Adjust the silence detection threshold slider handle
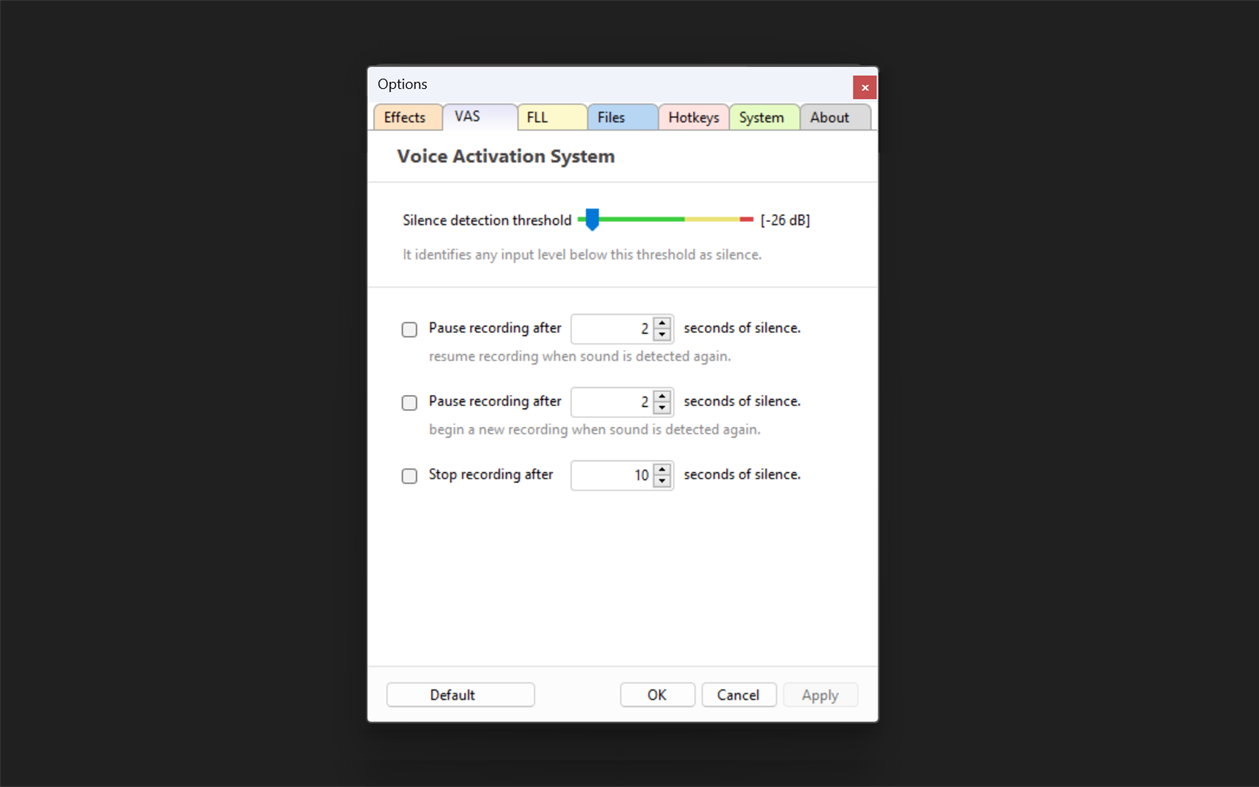The width and height of the screenshot is (1259, 787). pos(591,219)
